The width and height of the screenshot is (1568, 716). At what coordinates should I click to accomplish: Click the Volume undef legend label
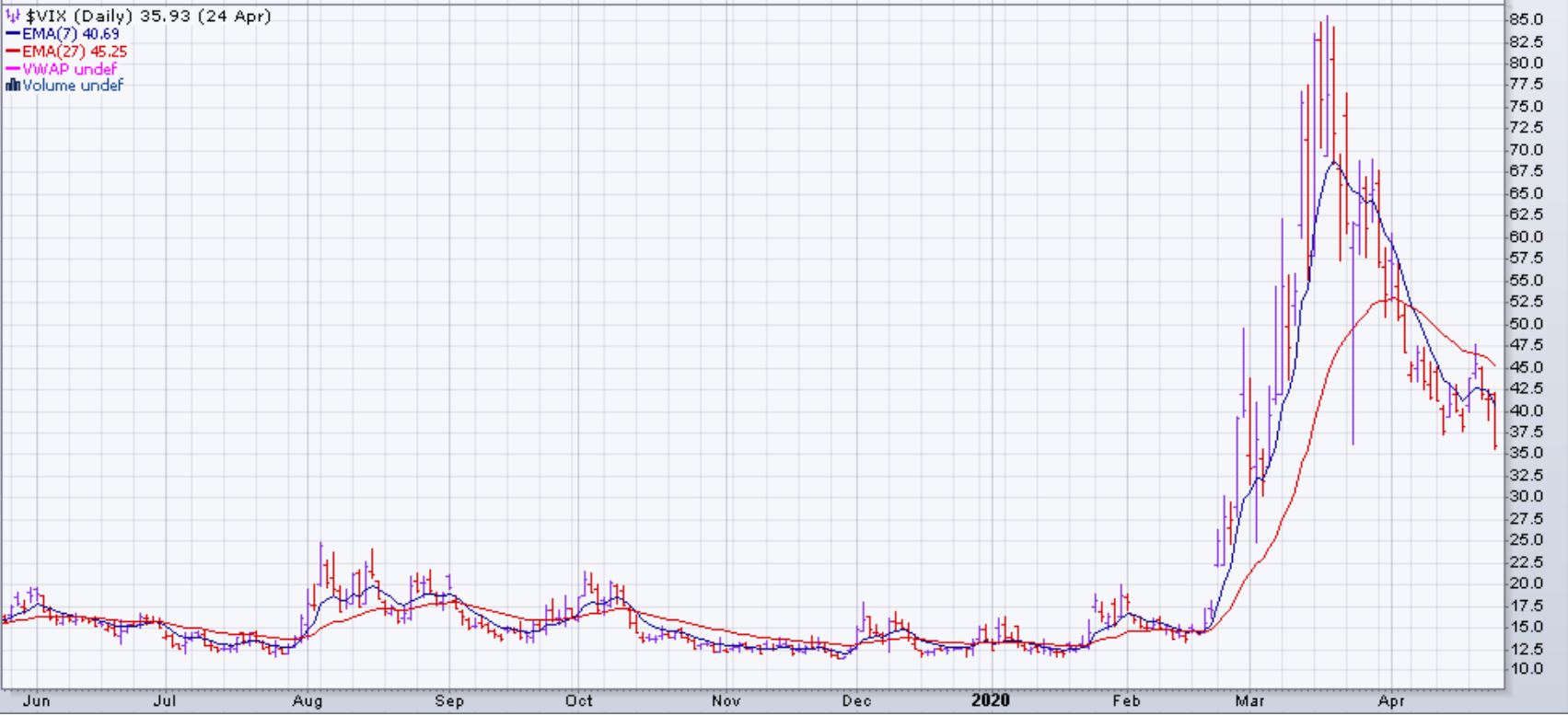click(73, 86)
